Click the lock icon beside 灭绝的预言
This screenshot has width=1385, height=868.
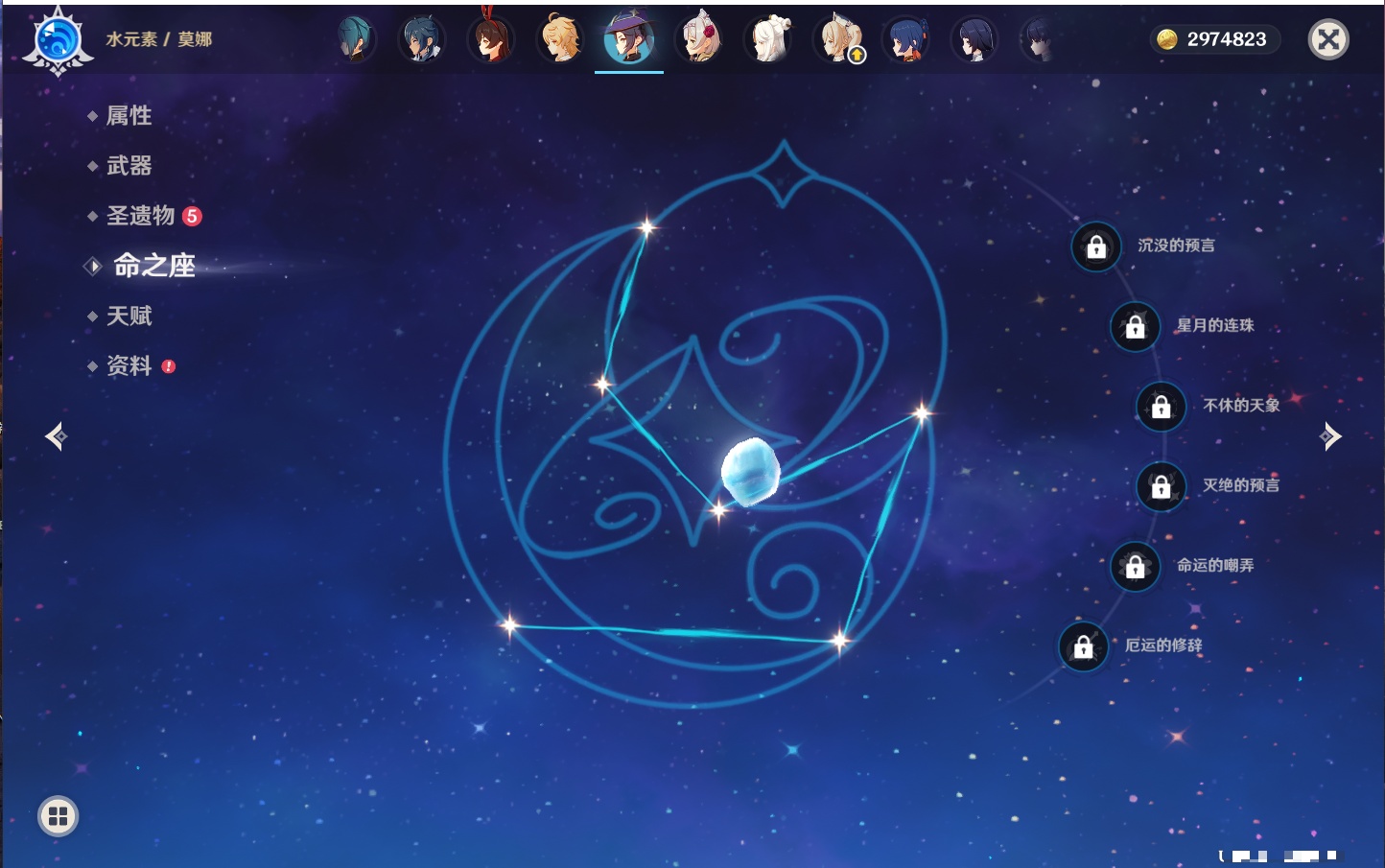(1161, 486)
